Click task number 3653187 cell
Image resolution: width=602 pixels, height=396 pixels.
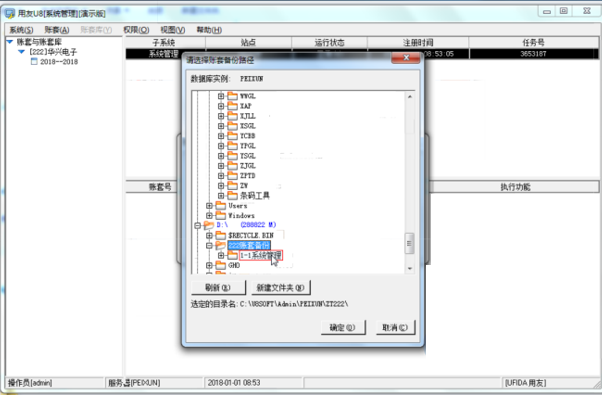click(x=533, y=54)
